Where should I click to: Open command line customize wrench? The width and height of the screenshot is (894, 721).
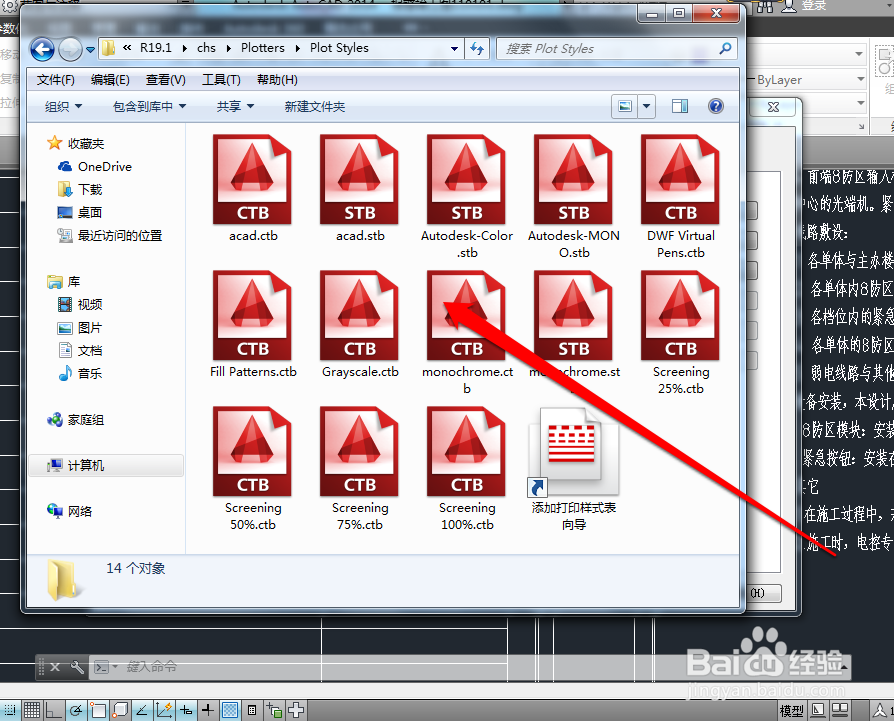[x=77, y=666]
